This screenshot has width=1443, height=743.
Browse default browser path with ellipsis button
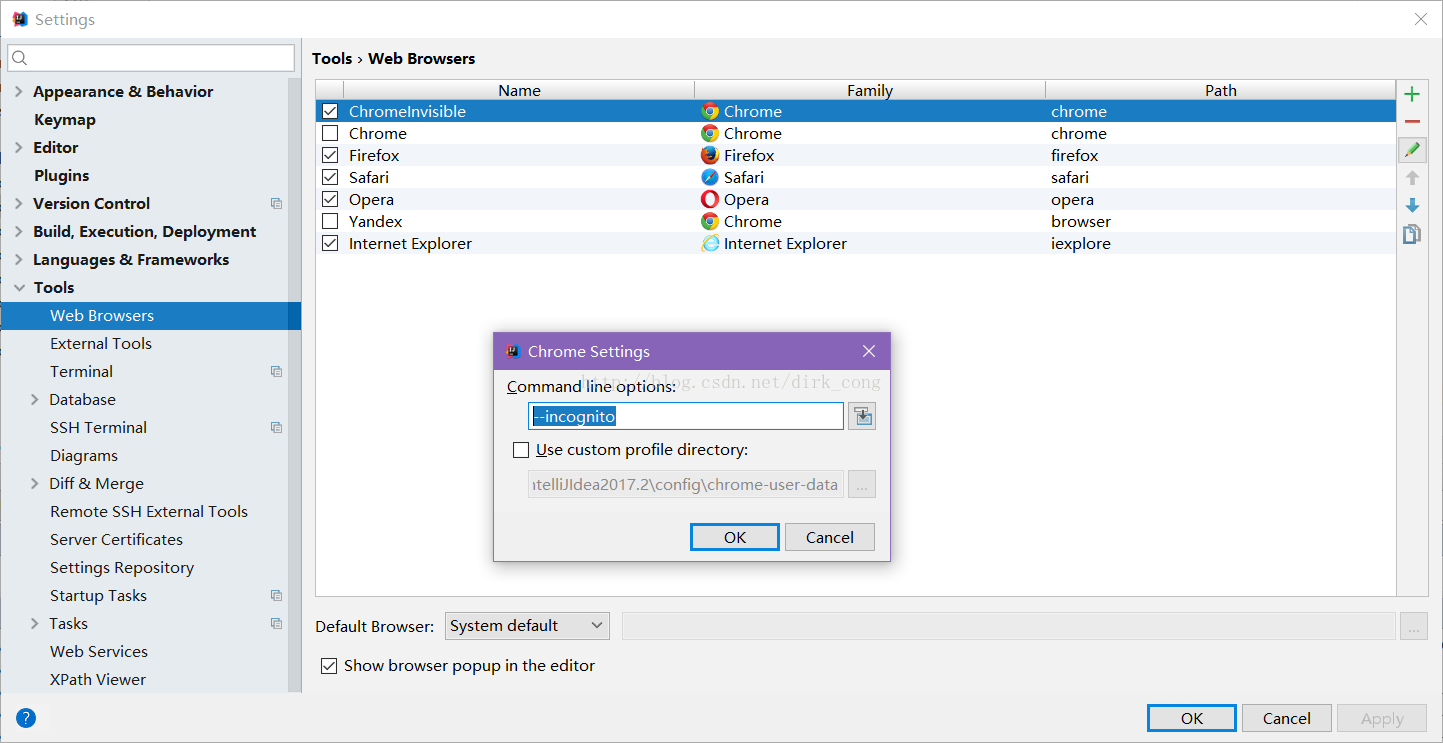pyautogui.click(x=1414, y=626)
